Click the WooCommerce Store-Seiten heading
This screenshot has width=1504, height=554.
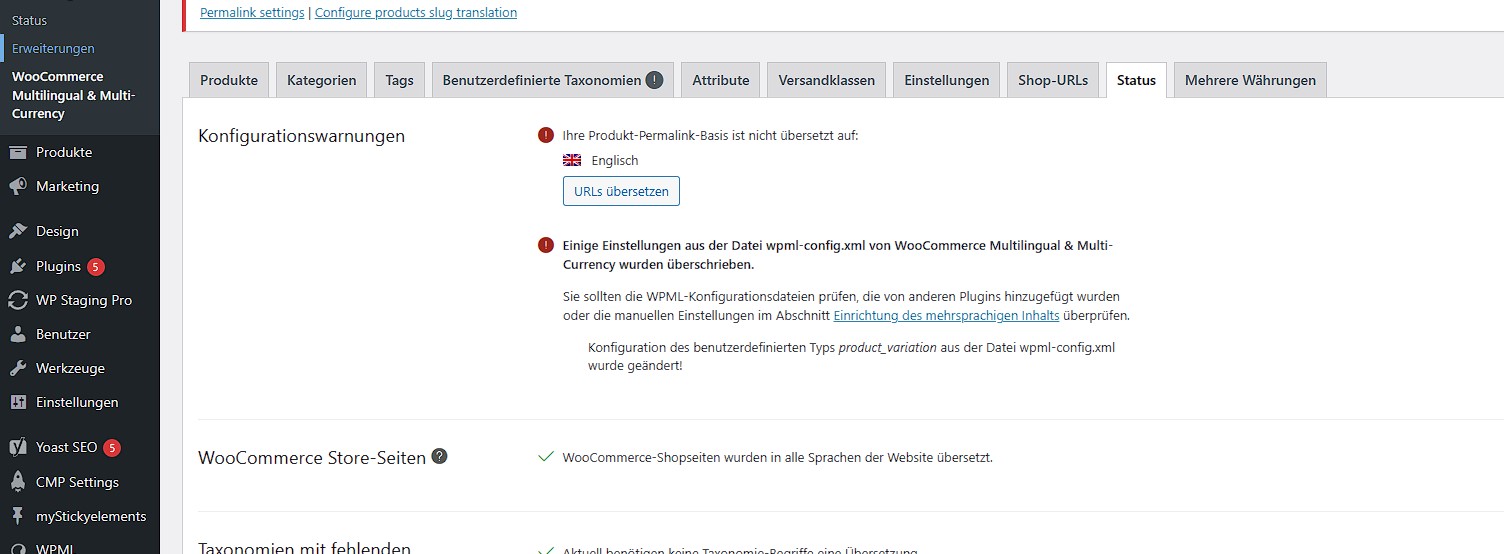[x=312, y=458]
